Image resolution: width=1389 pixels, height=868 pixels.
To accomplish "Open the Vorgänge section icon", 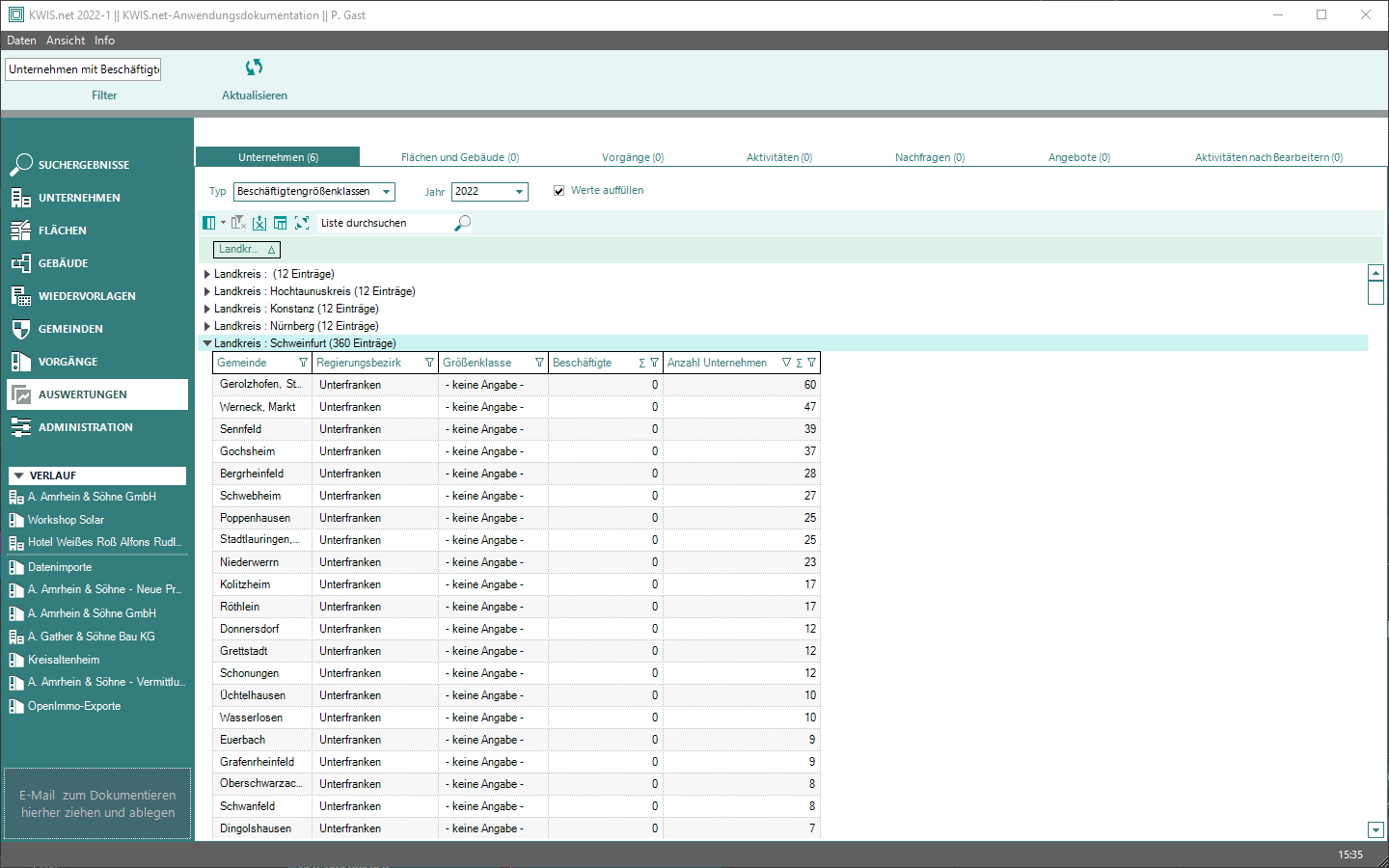I will point(20,362).
